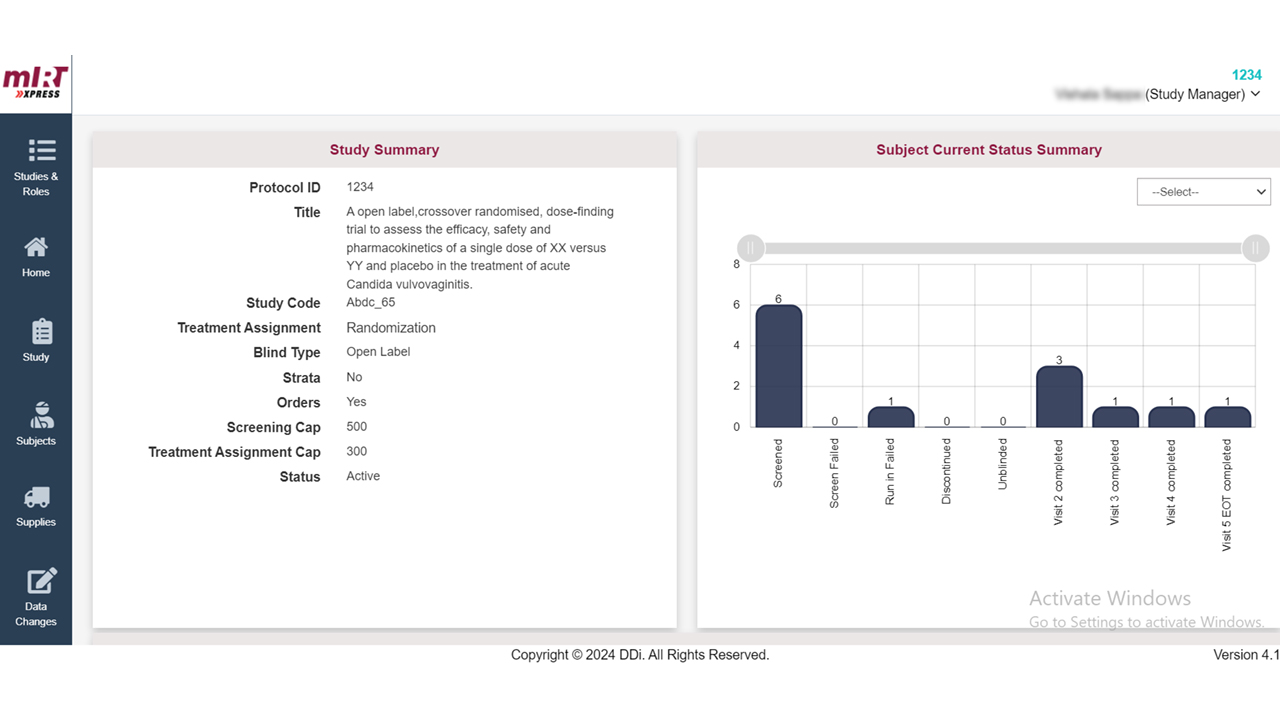Click the Screened bar in the chart

(x=778, y=366)
